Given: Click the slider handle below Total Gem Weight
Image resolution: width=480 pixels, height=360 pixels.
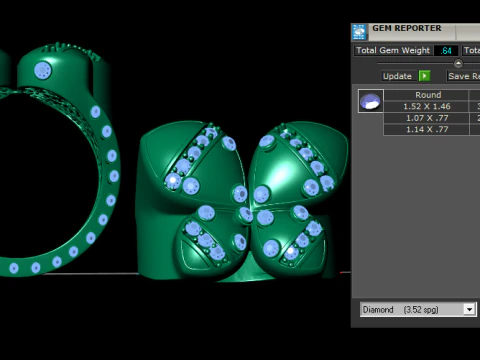Looking at the screenshot, I should (458, 63).
